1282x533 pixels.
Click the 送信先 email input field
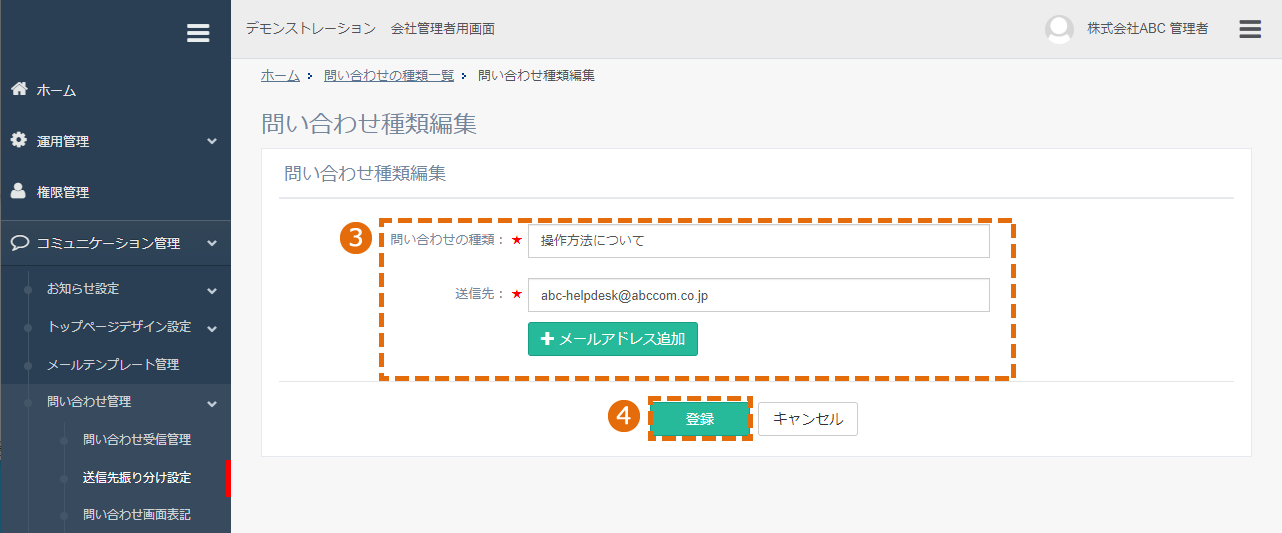[x=759, y=295]
